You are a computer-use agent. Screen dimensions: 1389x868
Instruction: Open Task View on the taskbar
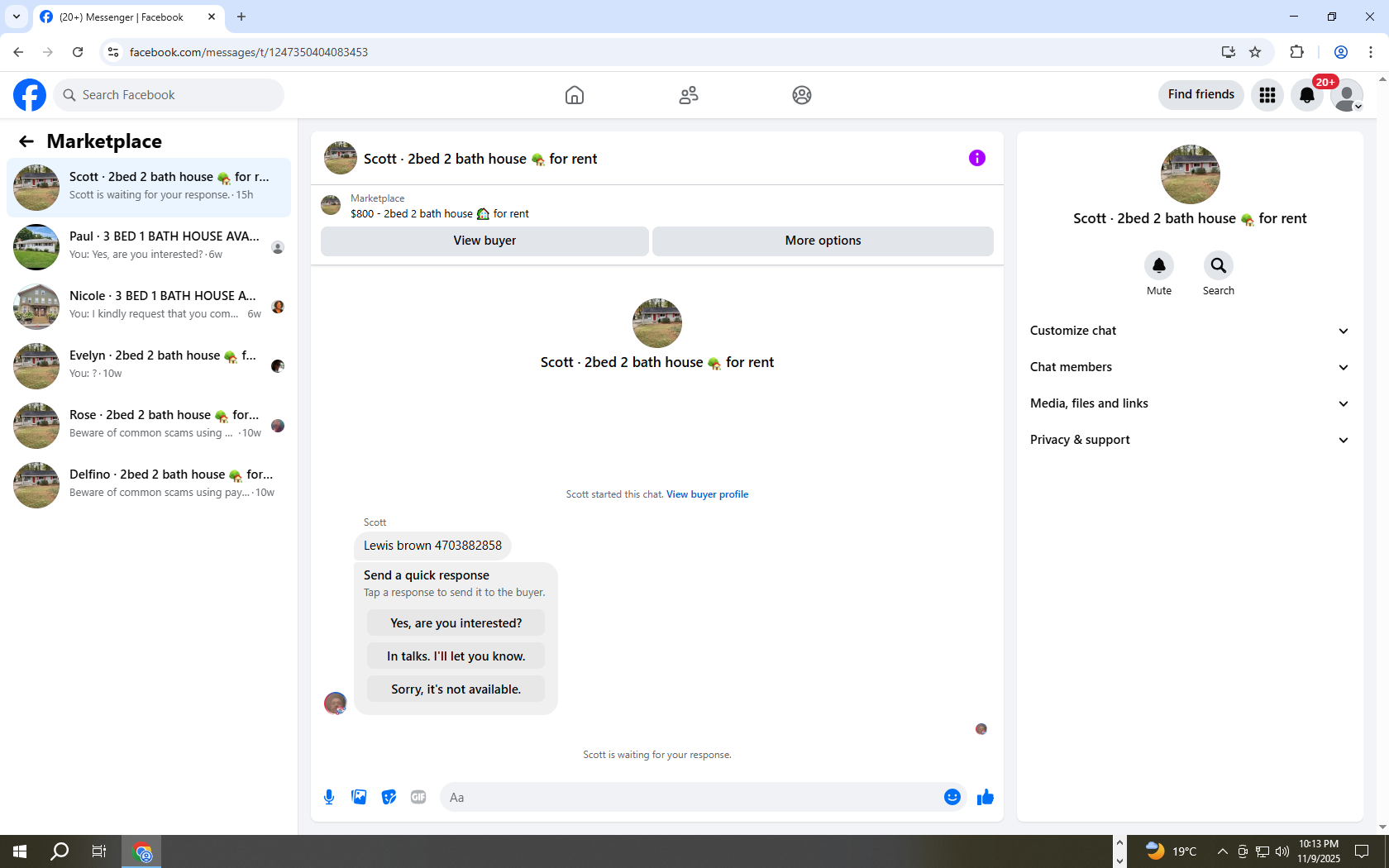pyautogui.click(x=99, y=851)
